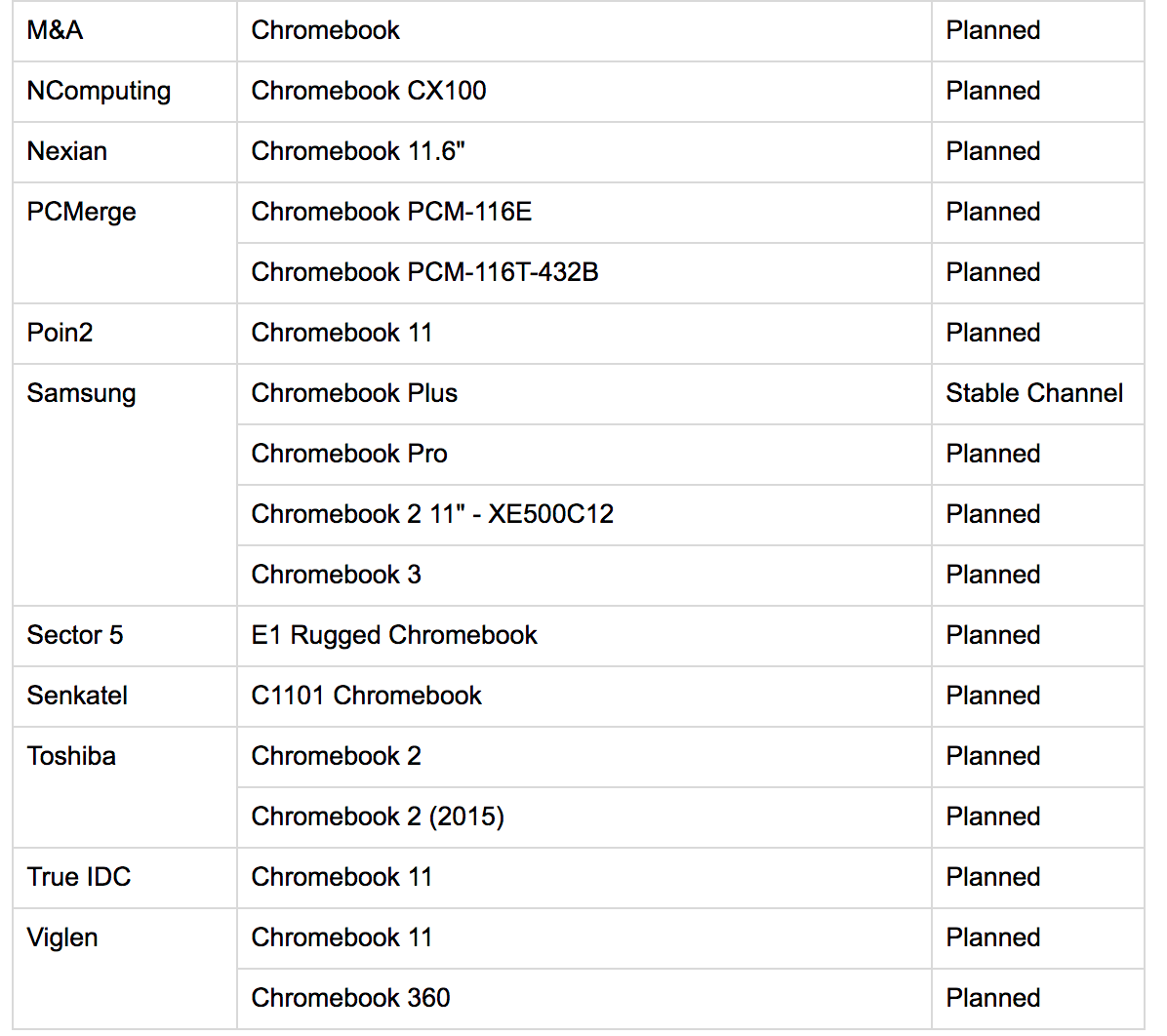Click the E1 Rugged Chromebook text
The width and height of the screenshot is (1167, 1036).
click(394, 635)
